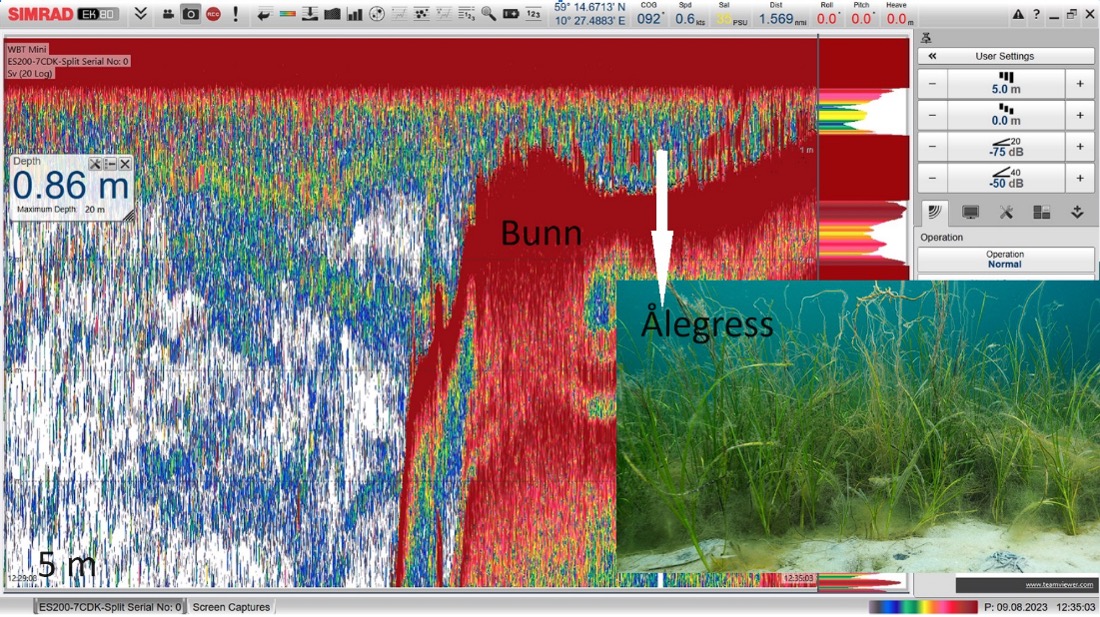Select the color scale rainbow toolbar icon

pos(287,14)
